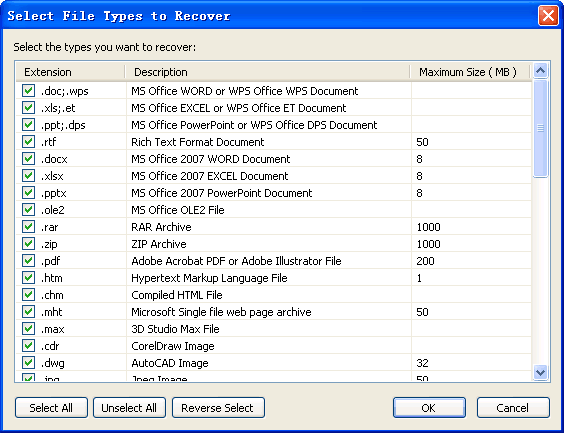Toggle the .rtf Rich Text Format checkbox

pyautogui.click(x=28, y=142)
